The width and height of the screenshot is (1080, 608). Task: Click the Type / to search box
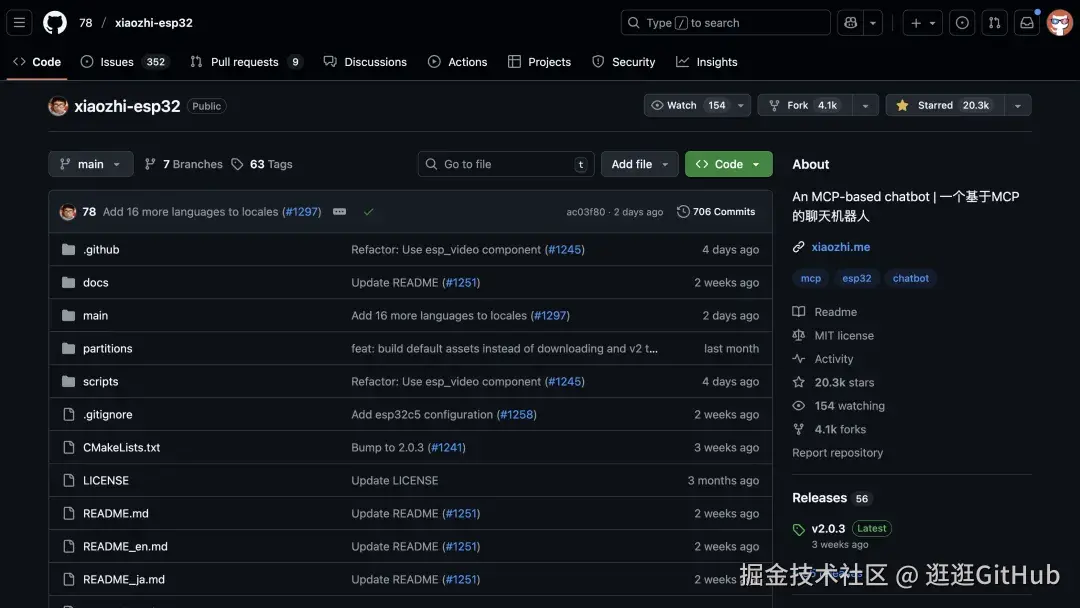725,23
